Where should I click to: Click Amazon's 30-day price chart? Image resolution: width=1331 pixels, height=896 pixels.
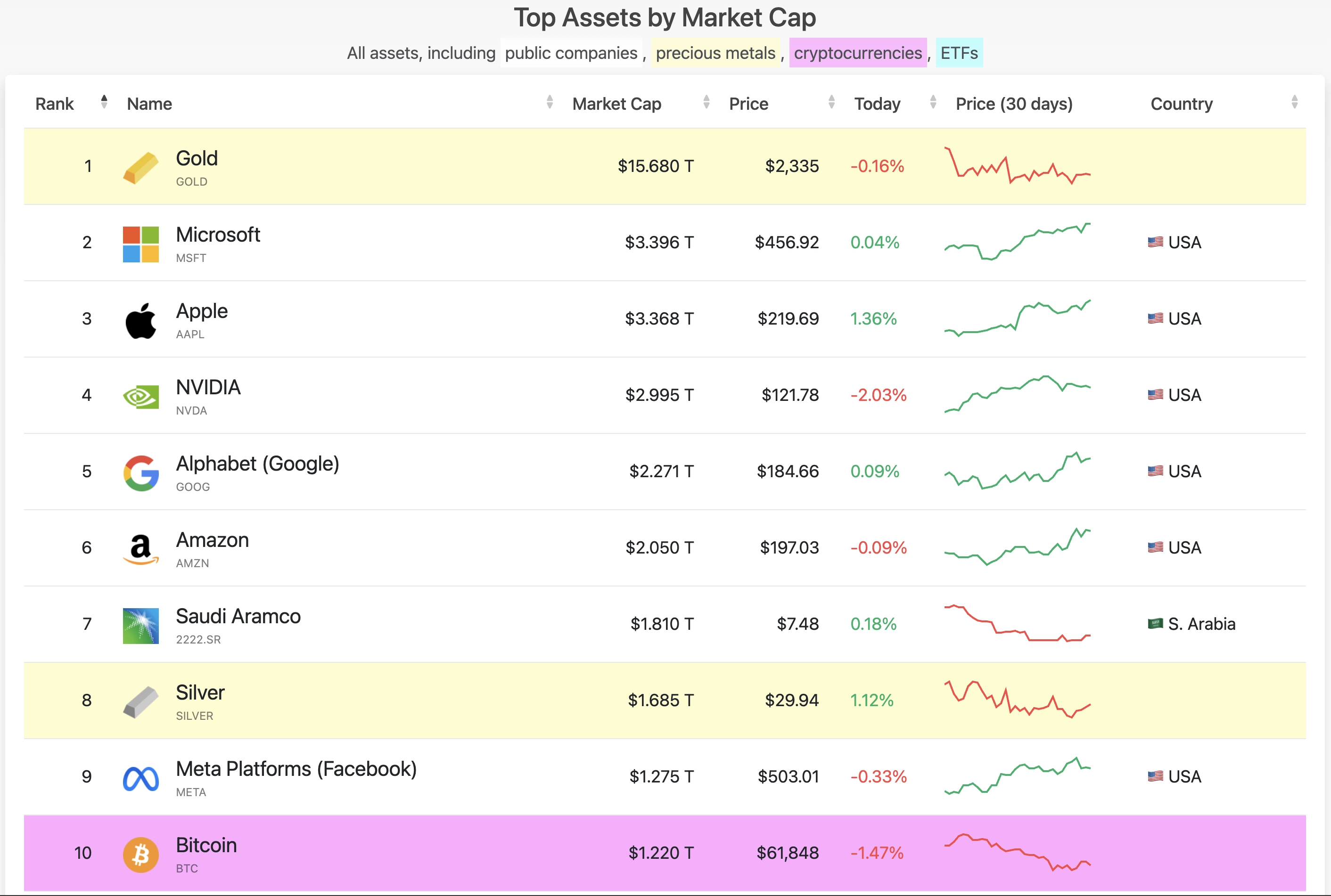(1018, 547)
